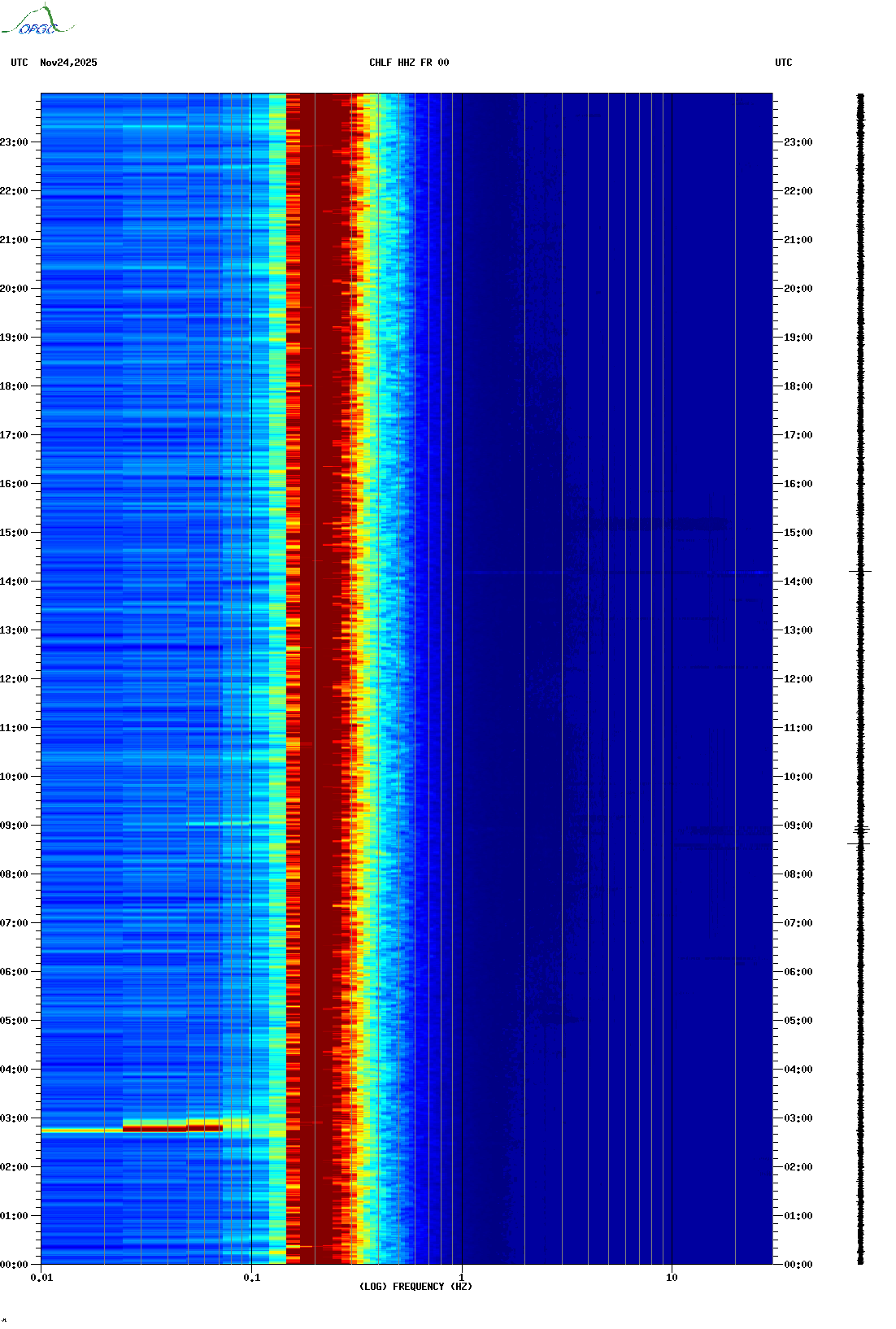Click the 18:00 label on right time axis

(798, 386)
